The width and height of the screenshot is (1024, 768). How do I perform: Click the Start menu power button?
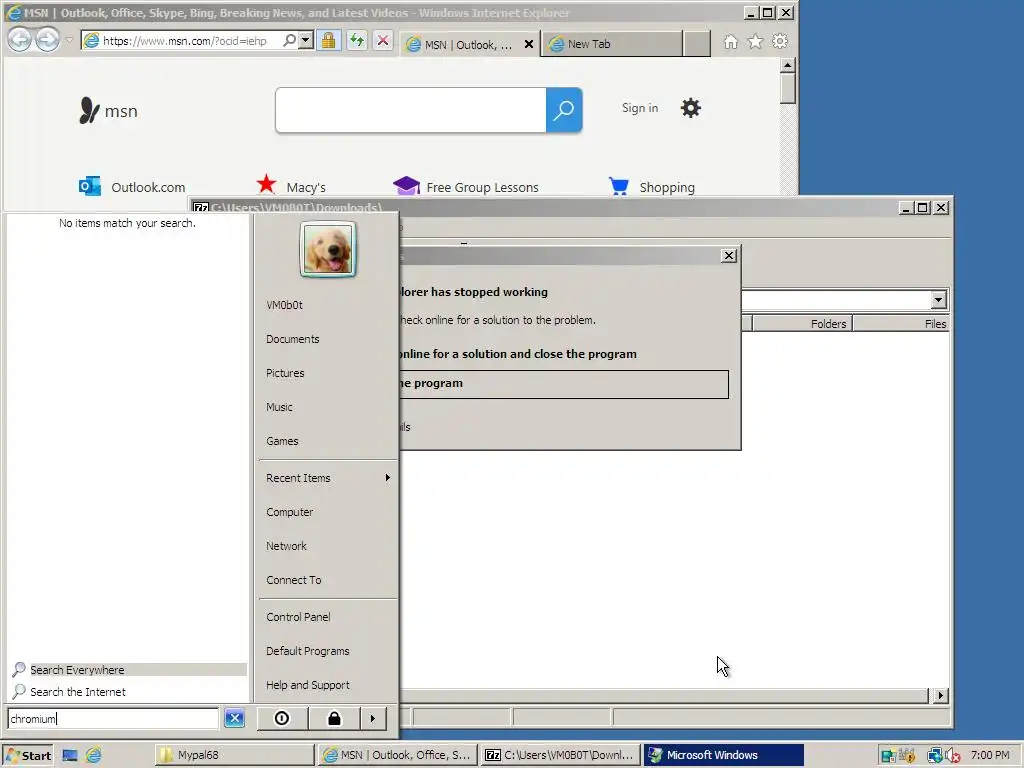[281, 718]
